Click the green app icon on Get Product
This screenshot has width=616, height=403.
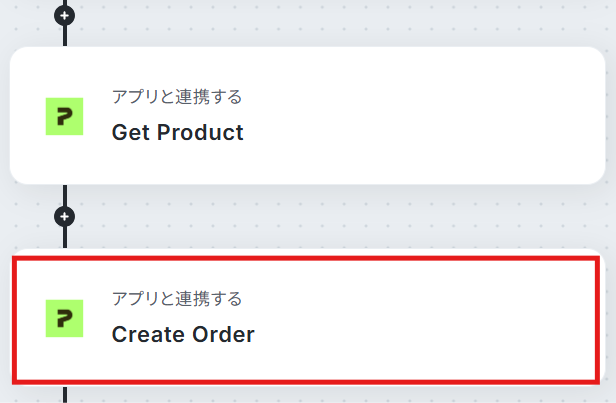click(64, 116)
